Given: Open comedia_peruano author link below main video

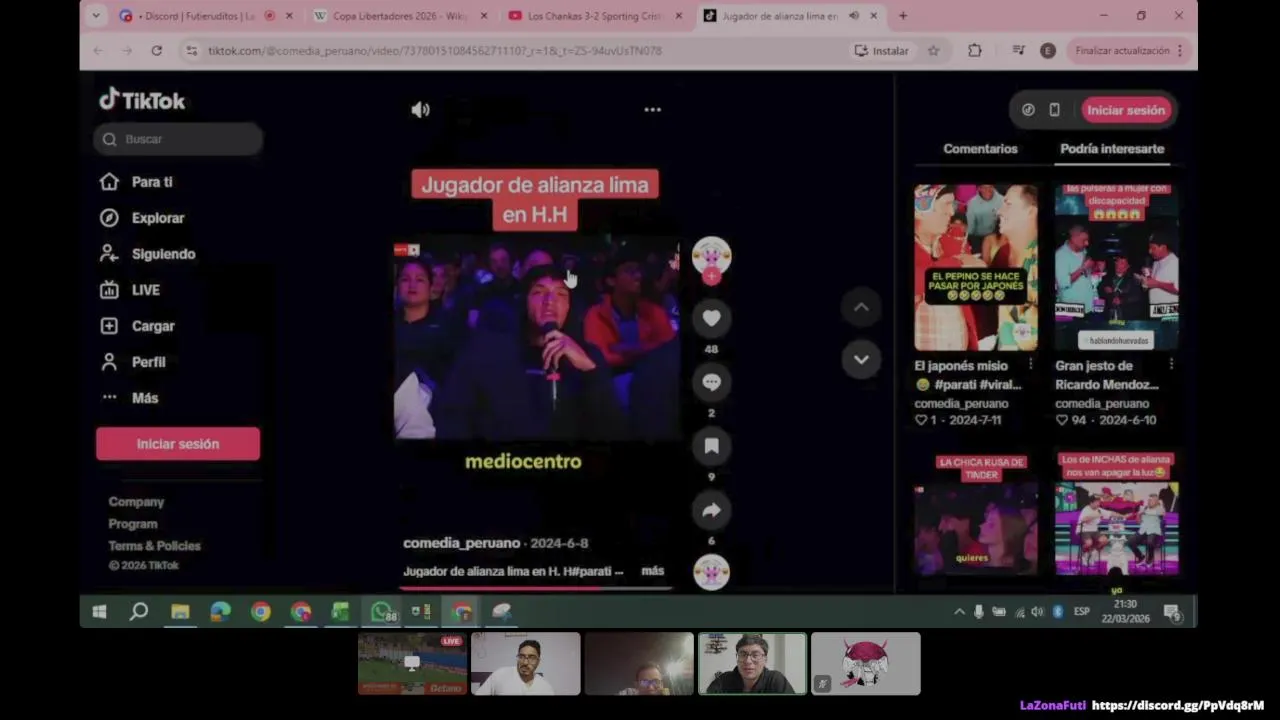Looking at the screenshot, I should (461, 543).
